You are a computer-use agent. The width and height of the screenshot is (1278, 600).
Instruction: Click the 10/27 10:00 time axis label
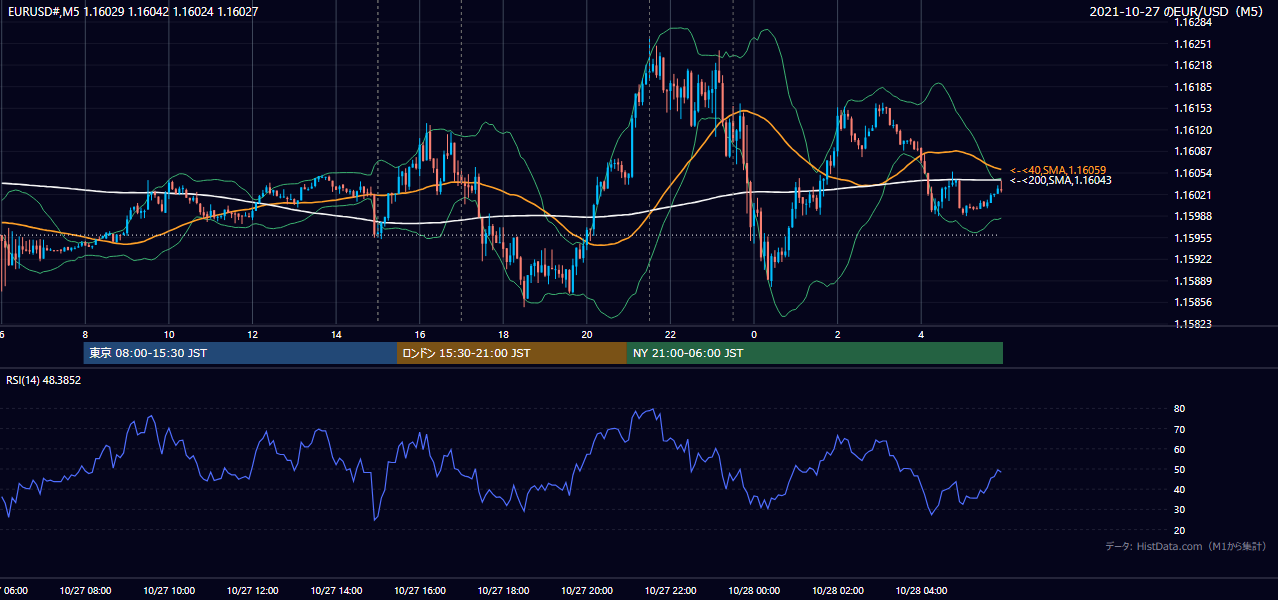point(169,591)
